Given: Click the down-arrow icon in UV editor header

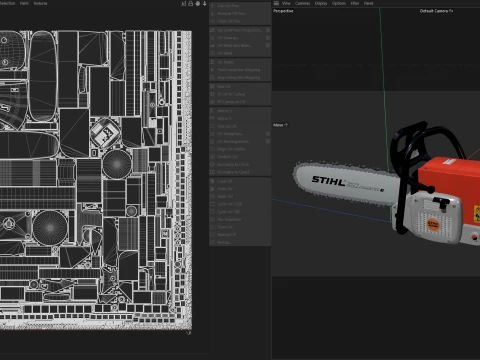Looking at the screenshot, I should (205, 3).
